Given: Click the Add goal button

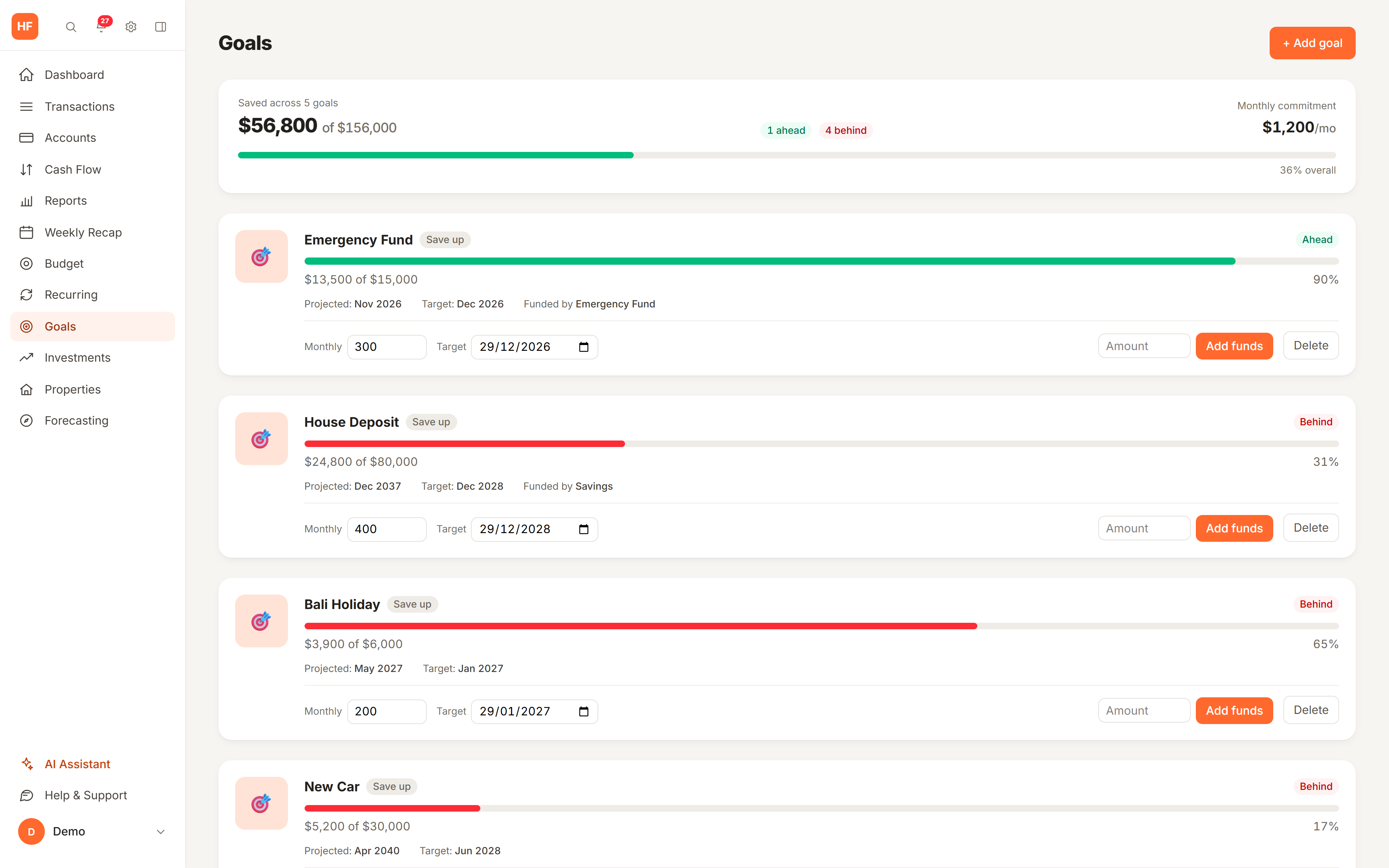Looking at the screenshot, I should pos(1312,43).
